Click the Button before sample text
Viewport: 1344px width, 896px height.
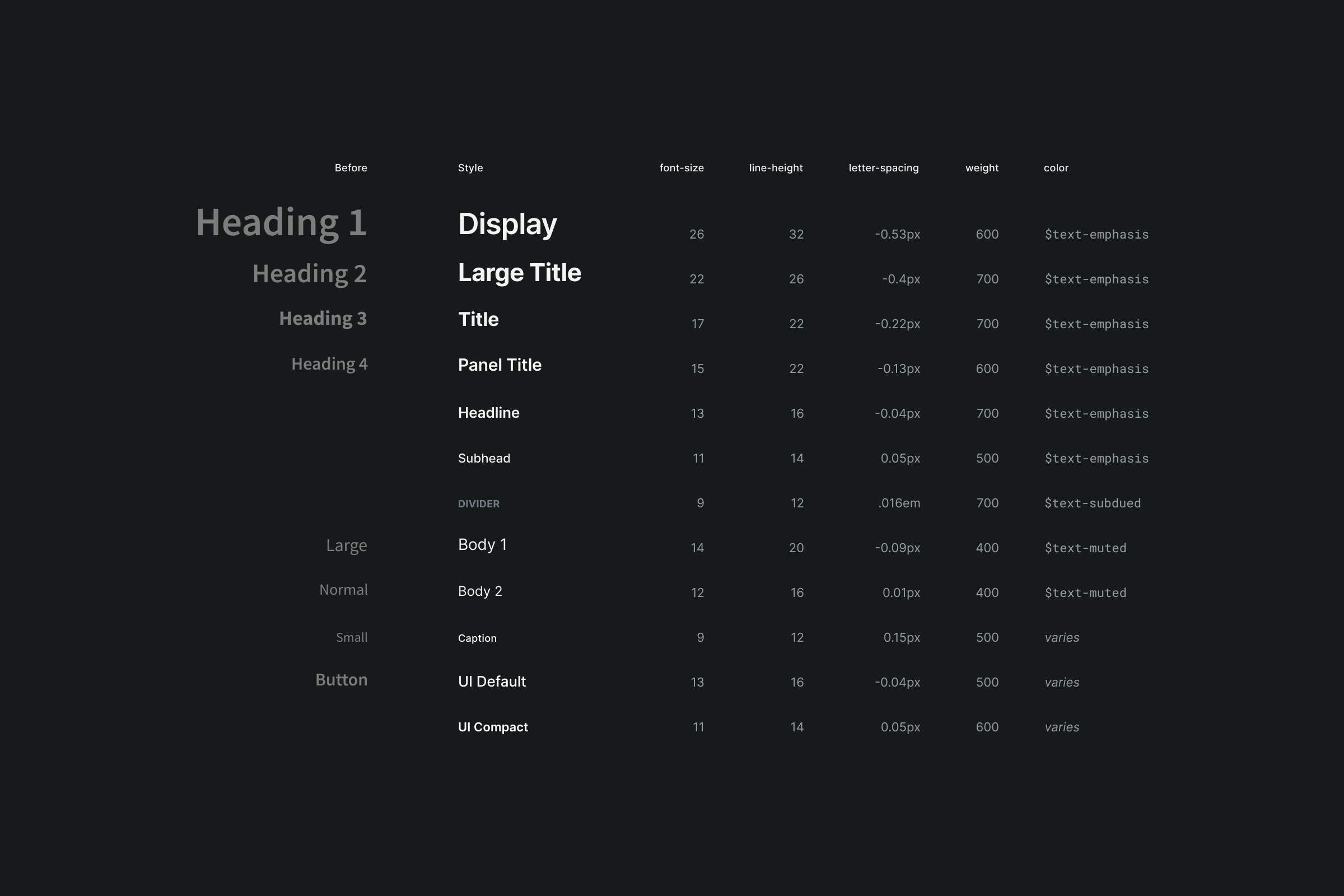pos(341,680)
